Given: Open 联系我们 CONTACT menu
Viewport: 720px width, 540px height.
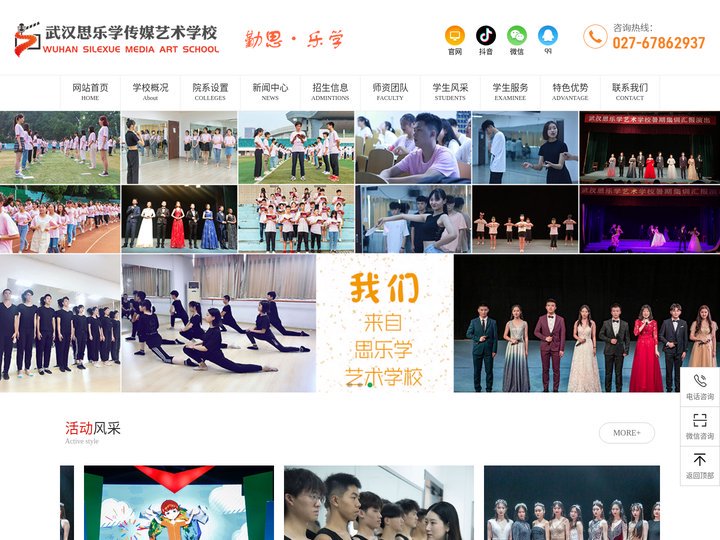Looking at the screenshot, I should click(630, 91).
